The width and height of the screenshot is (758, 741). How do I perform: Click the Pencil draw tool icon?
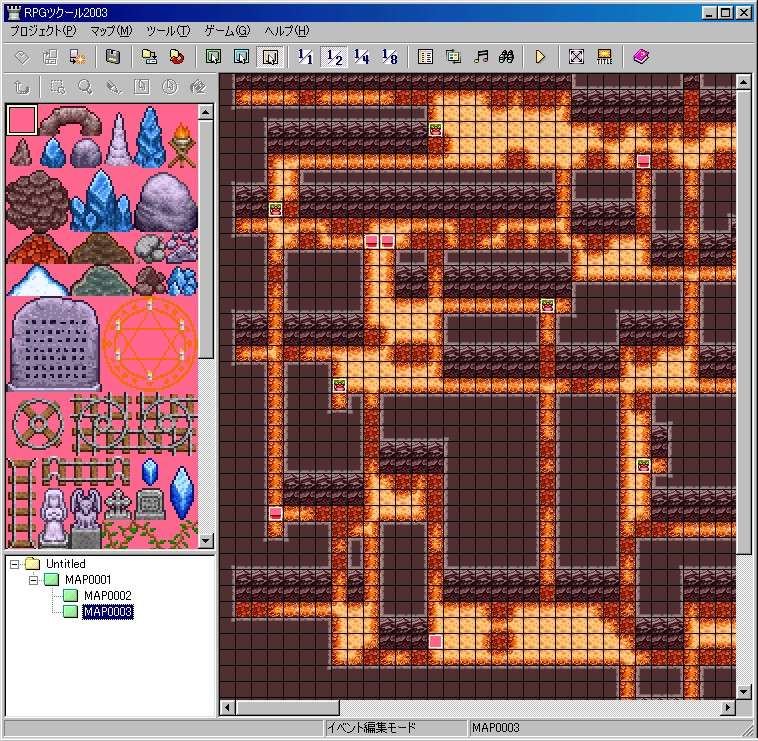(114, 87)
